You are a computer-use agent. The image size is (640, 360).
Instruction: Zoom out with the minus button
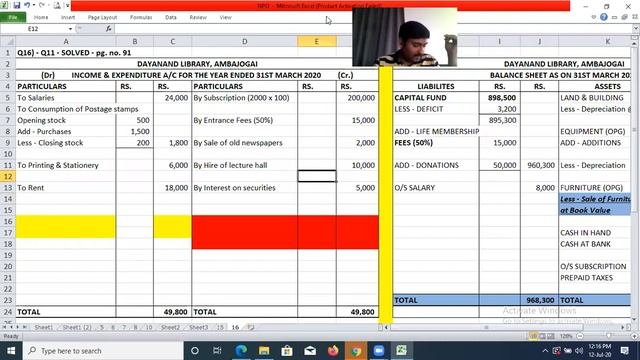(x=580, y=336)
